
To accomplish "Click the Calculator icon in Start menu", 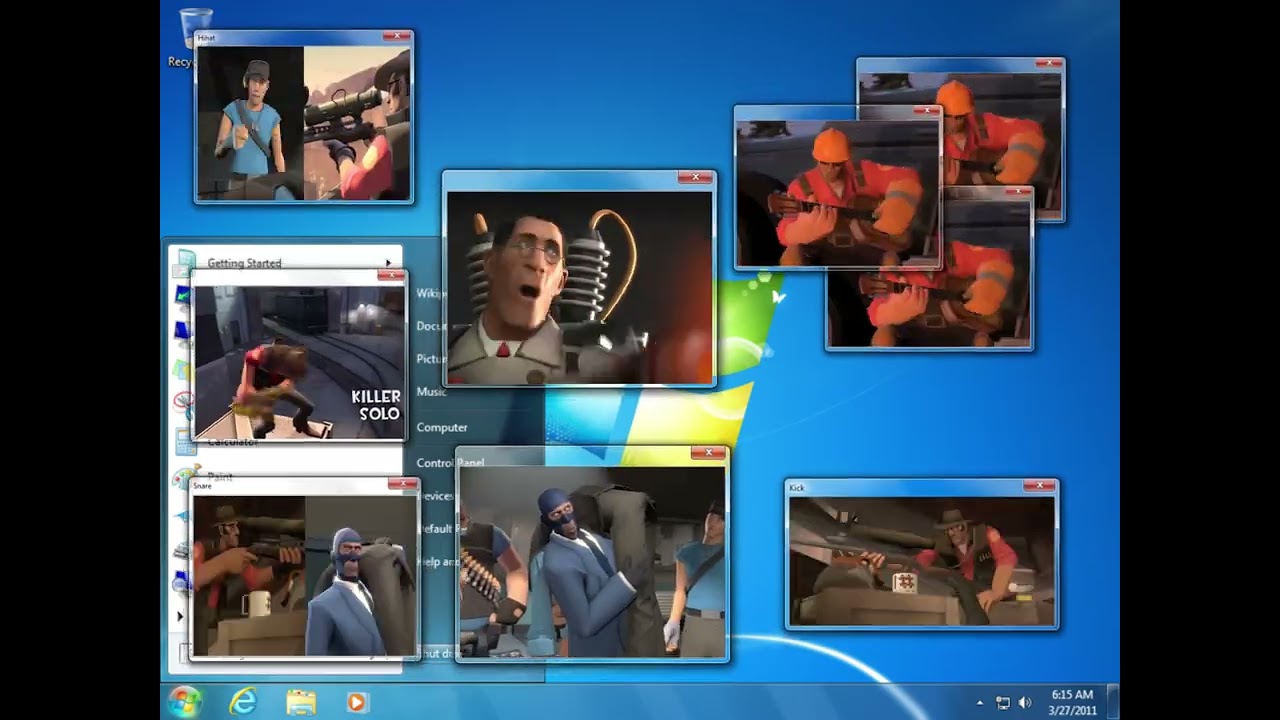I will point(185,441).
